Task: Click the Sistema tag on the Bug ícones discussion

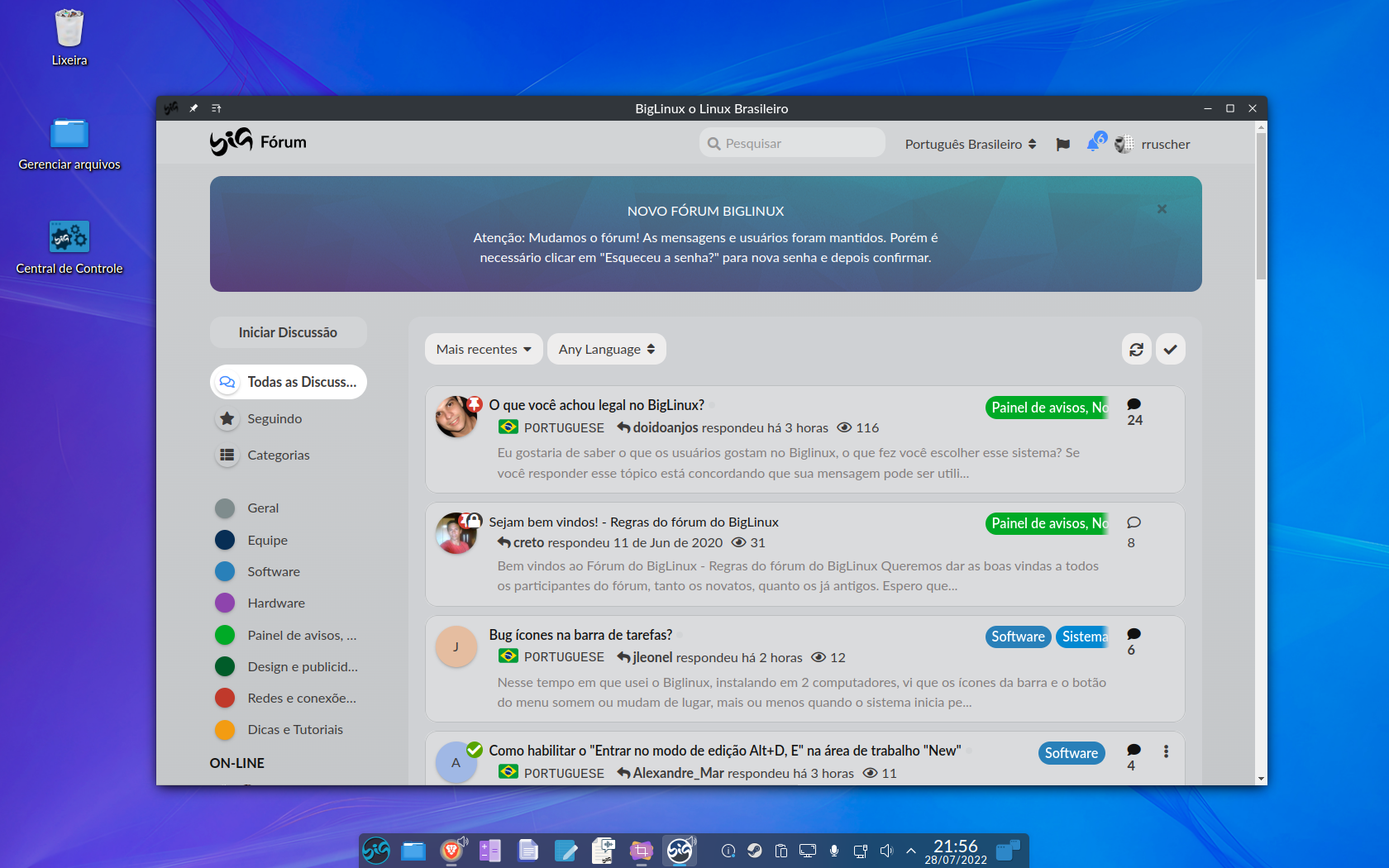Action: pyautogui.click(x=1083, y=637)
